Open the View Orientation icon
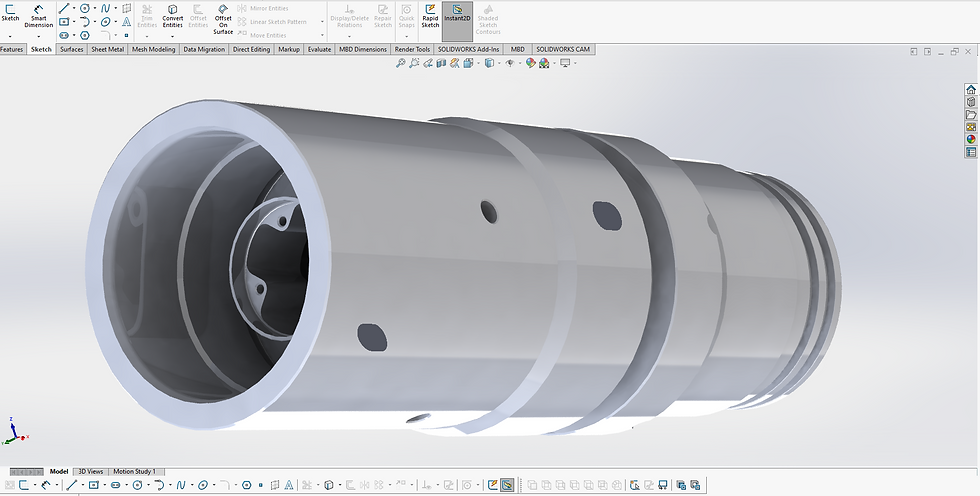Screen dimensions: 980x496 pyautogui.click(x=468, y=63)
